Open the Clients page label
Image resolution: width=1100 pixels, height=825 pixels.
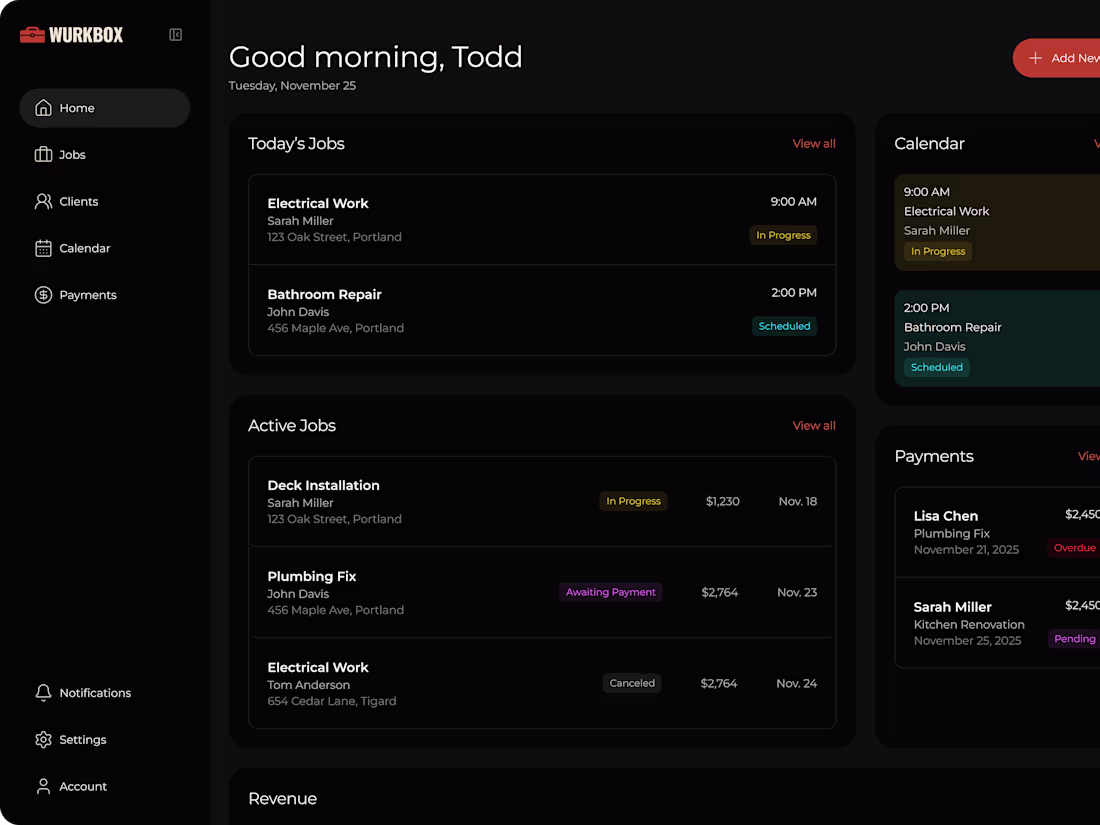[x=79, y=201]
